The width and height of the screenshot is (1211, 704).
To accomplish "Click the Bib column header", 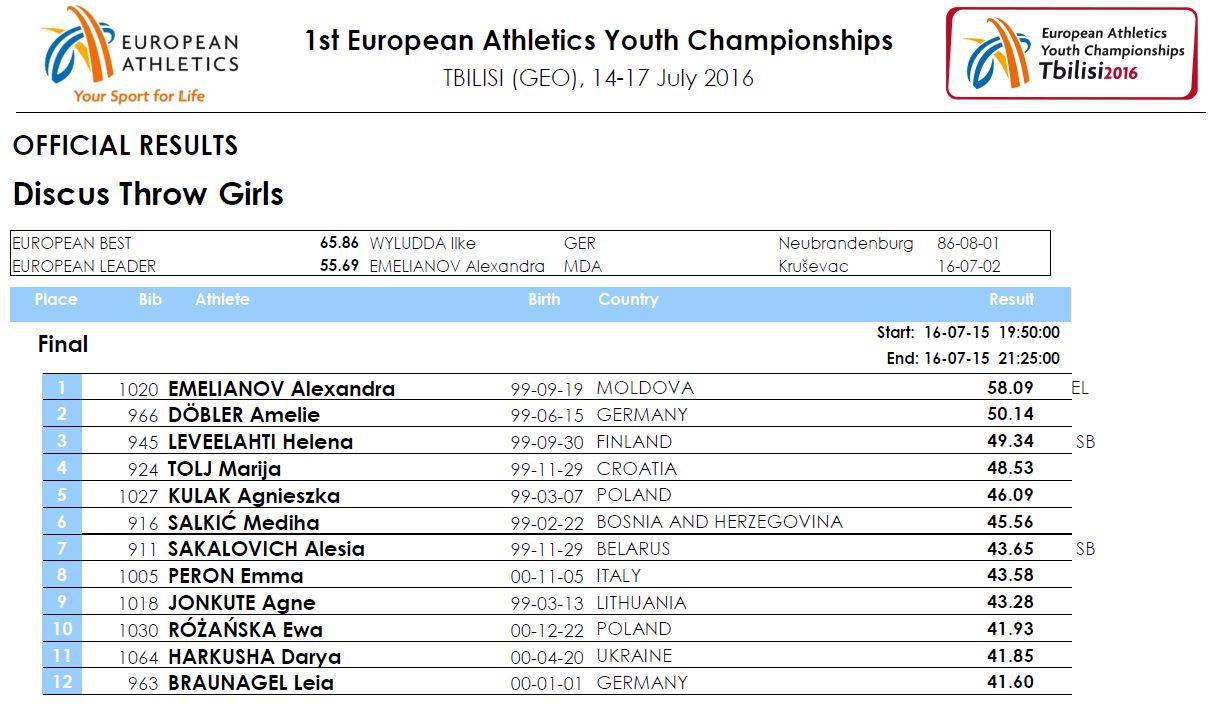I will click(x=150, y=299).
